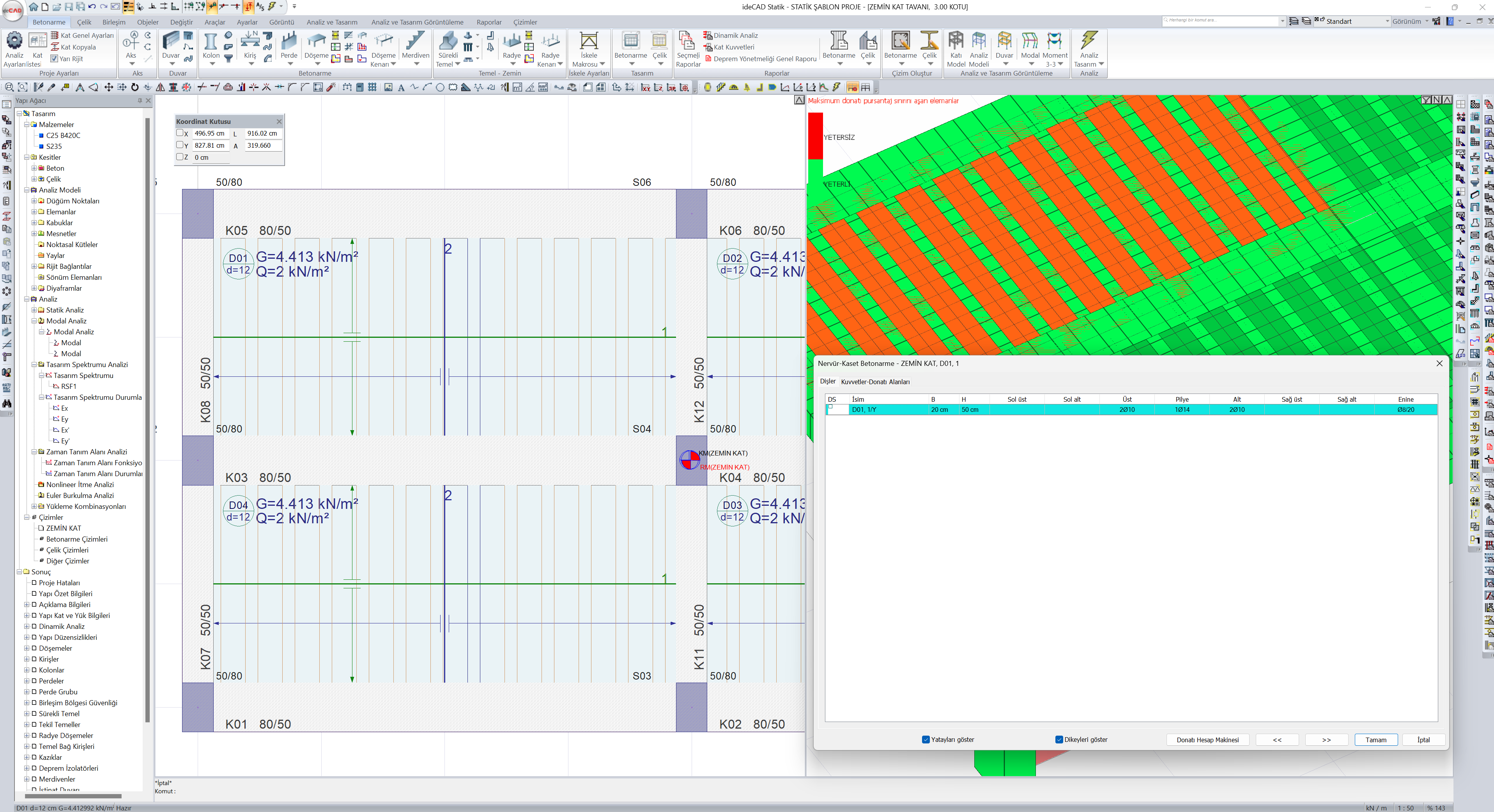The height and width of the screenshot is (812, 1494).
Task: Collapse the Modal Analiz tree node
Action: point(34,321)
